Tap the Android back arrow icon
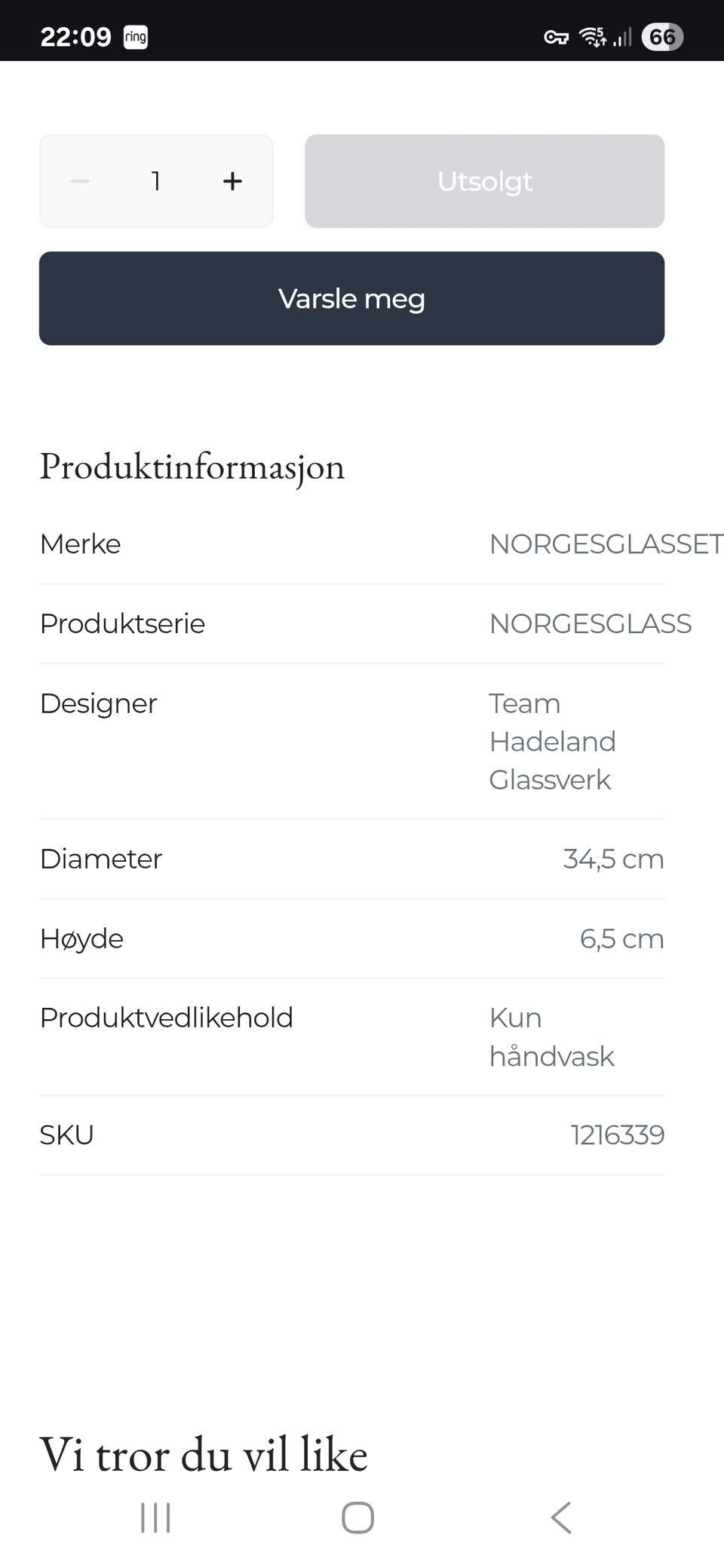Viewport: 724px width, 1568px height. [x=561, y=1517]
